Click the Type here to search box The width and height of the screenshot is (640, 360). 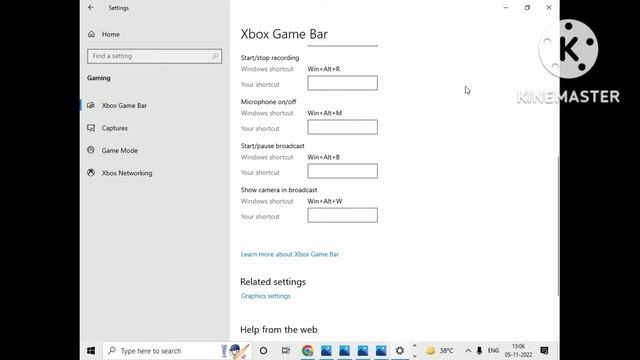coord(178,351)
